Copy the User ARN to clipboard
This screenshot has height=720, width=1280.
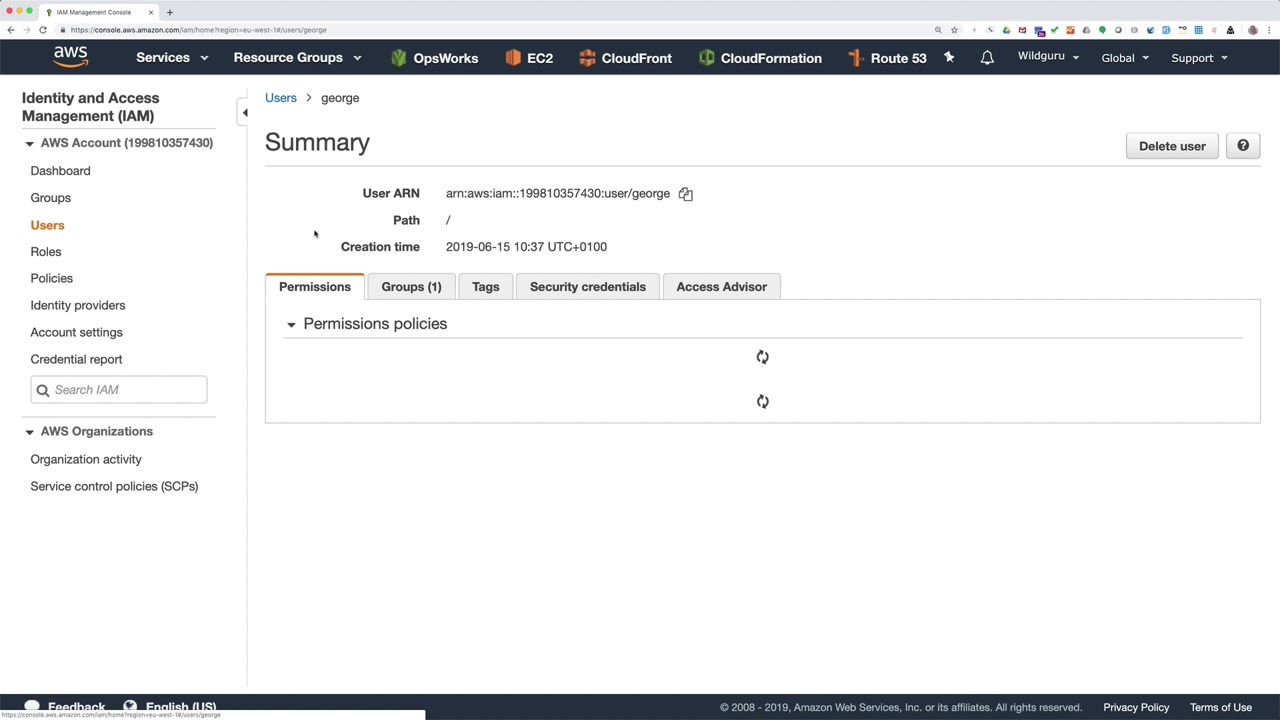[686, 194]
